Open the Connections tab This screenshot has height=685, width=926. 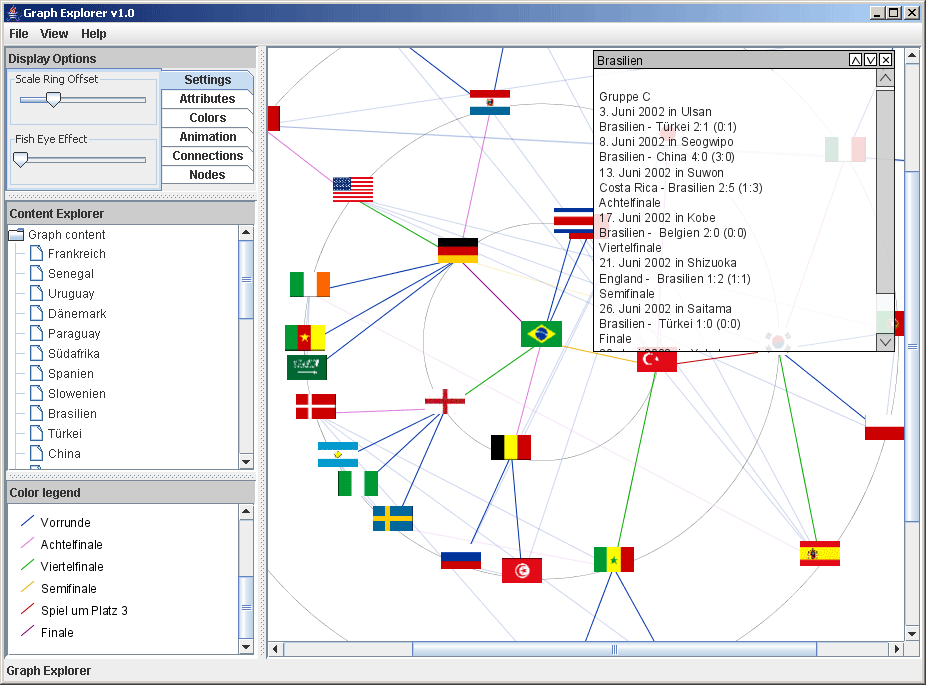[207, 156]
